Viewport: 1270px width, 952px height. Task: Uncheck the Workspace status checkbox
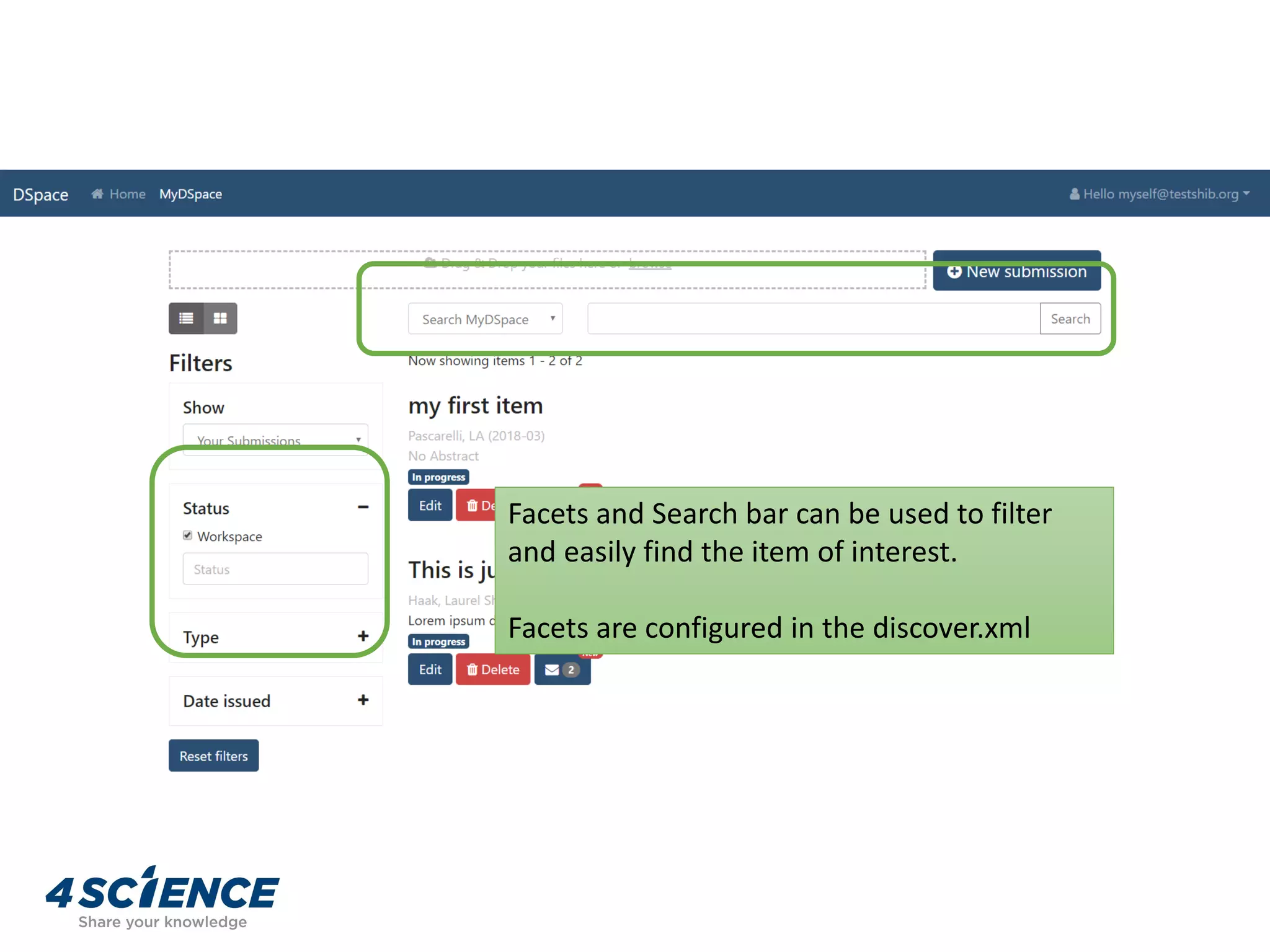pyautogui.click(x=187, y=535)
